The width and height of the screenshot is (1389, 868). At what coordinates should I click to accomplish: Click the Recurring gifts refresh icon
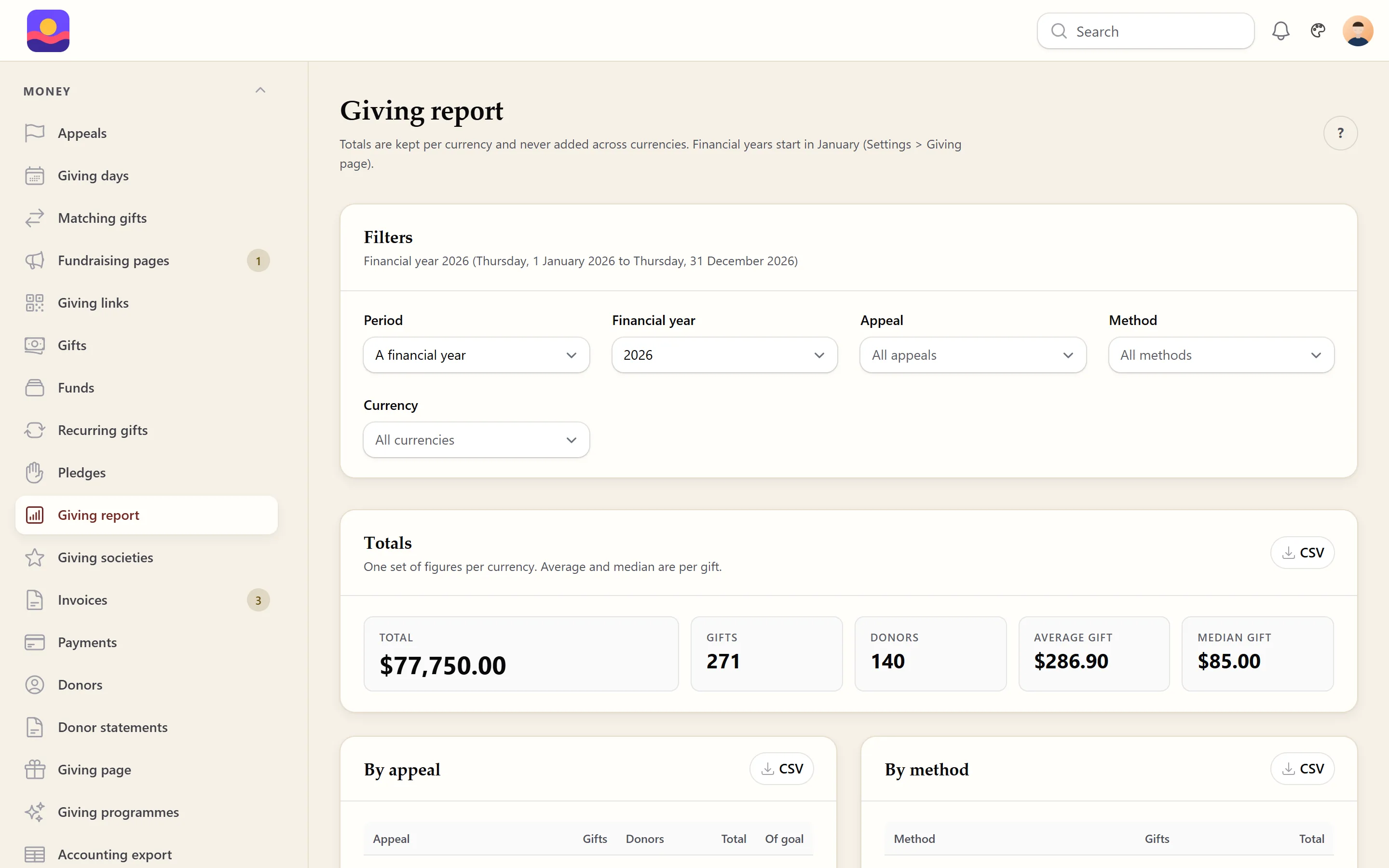click(34, 431)
